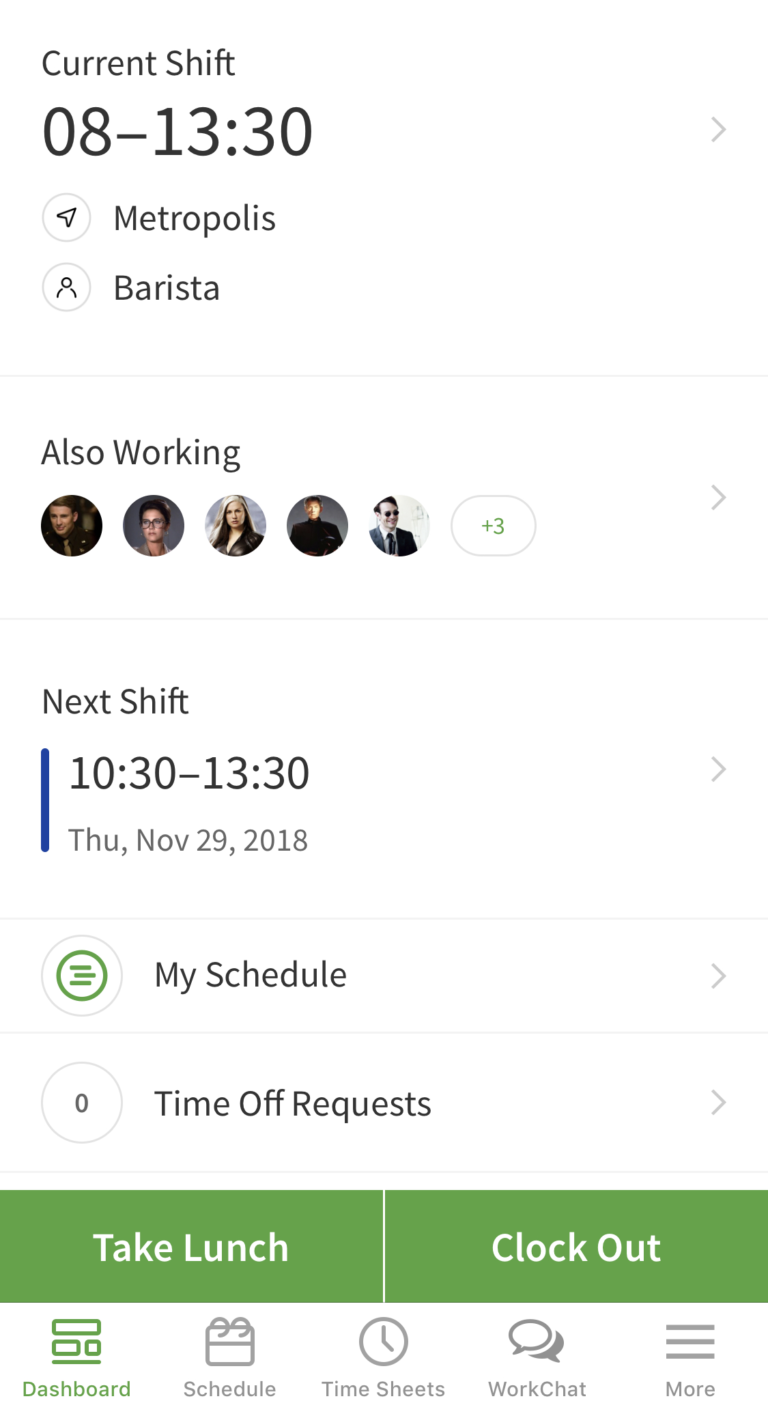Click the green My Schedule list icon

(x=81, y=974)
